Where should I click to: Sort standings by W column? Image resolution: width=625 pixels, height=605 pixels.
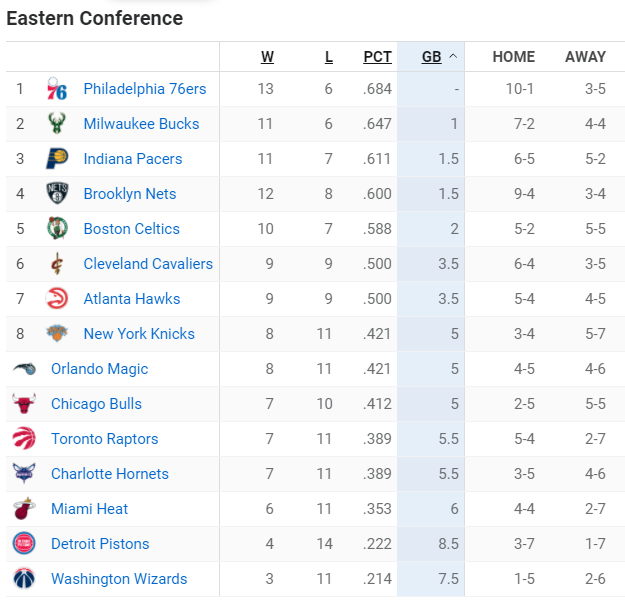pyautogui.click(x=267, y=57)
